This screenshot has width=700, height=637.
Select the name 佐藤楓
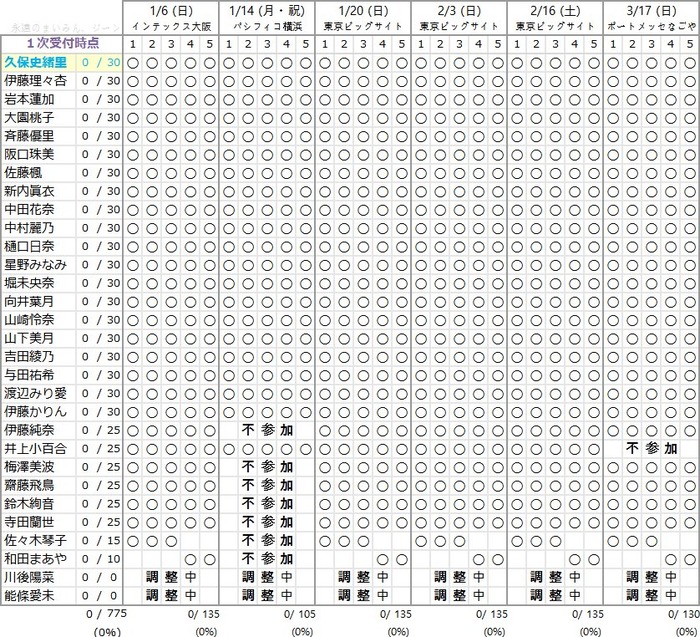click(x=23, y=173)
